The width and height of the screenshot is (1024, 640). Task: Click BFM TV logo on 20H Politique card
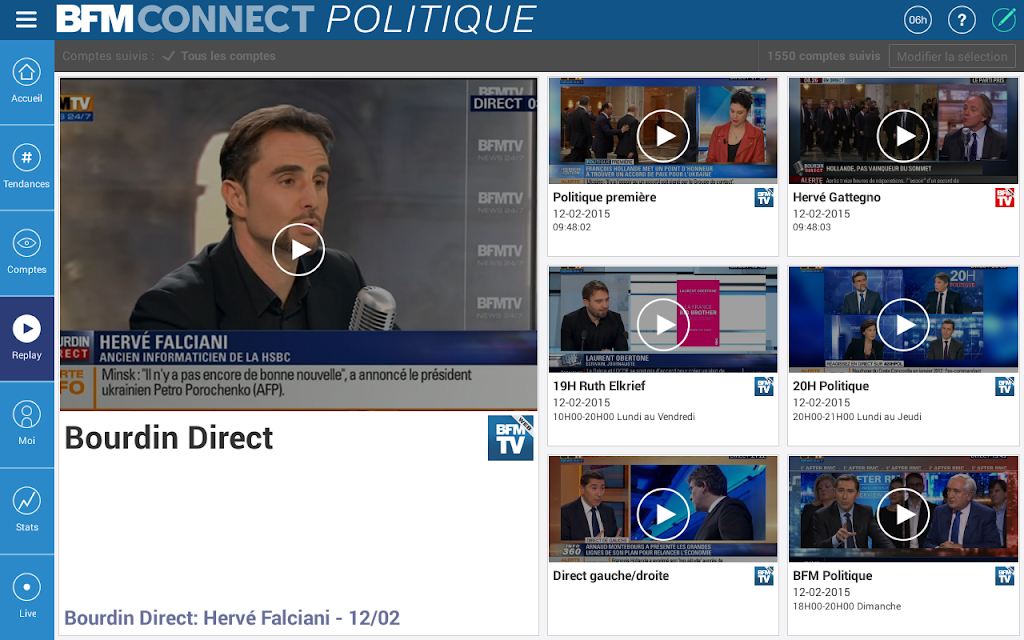(x=1004, y=386)
